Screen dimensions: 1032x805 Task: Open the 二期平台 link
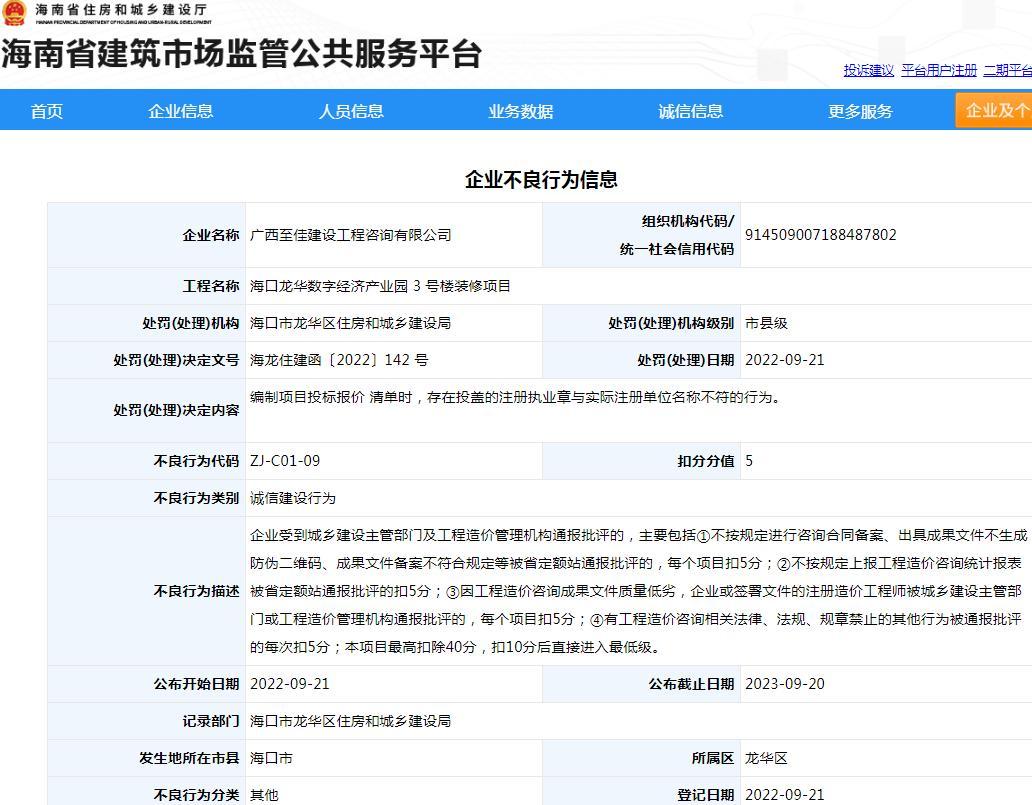tap(1008, 70)
